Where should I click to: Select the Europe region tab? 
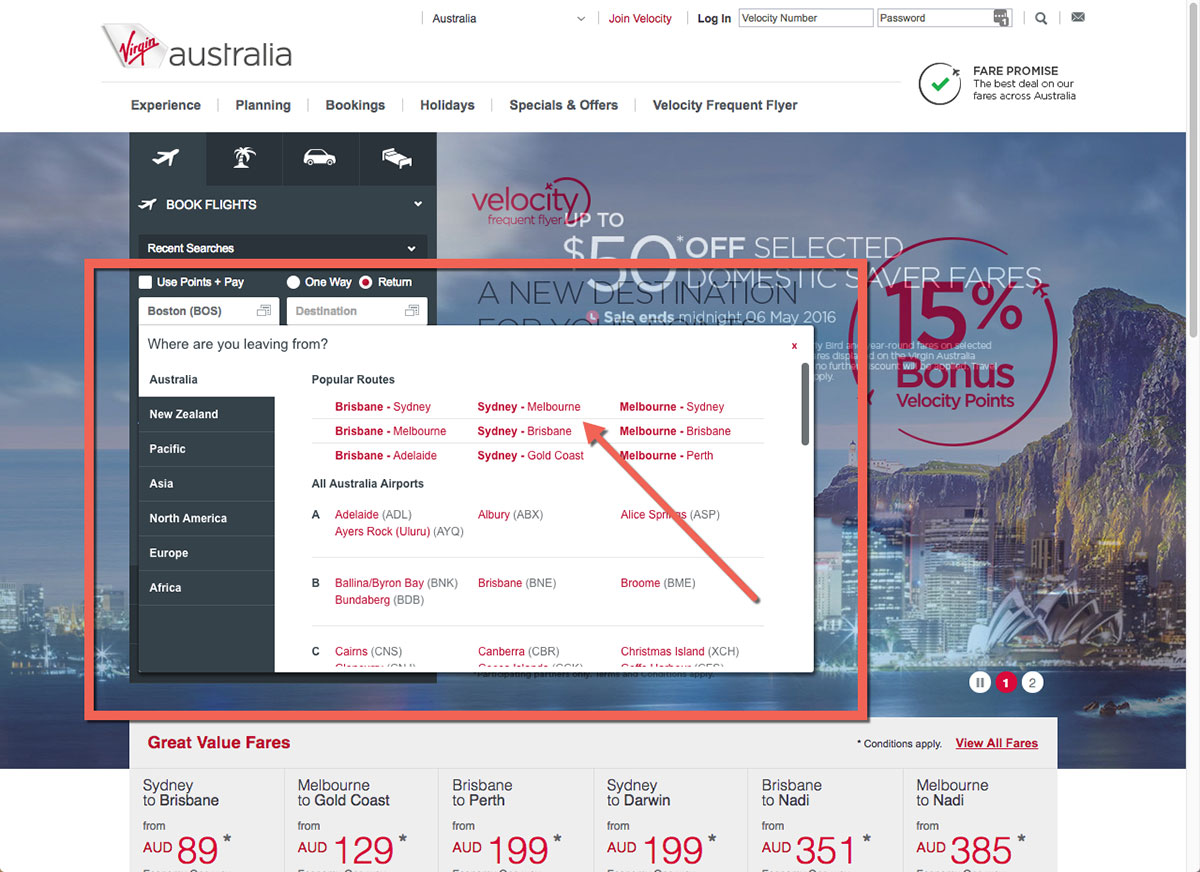[207, 553]
